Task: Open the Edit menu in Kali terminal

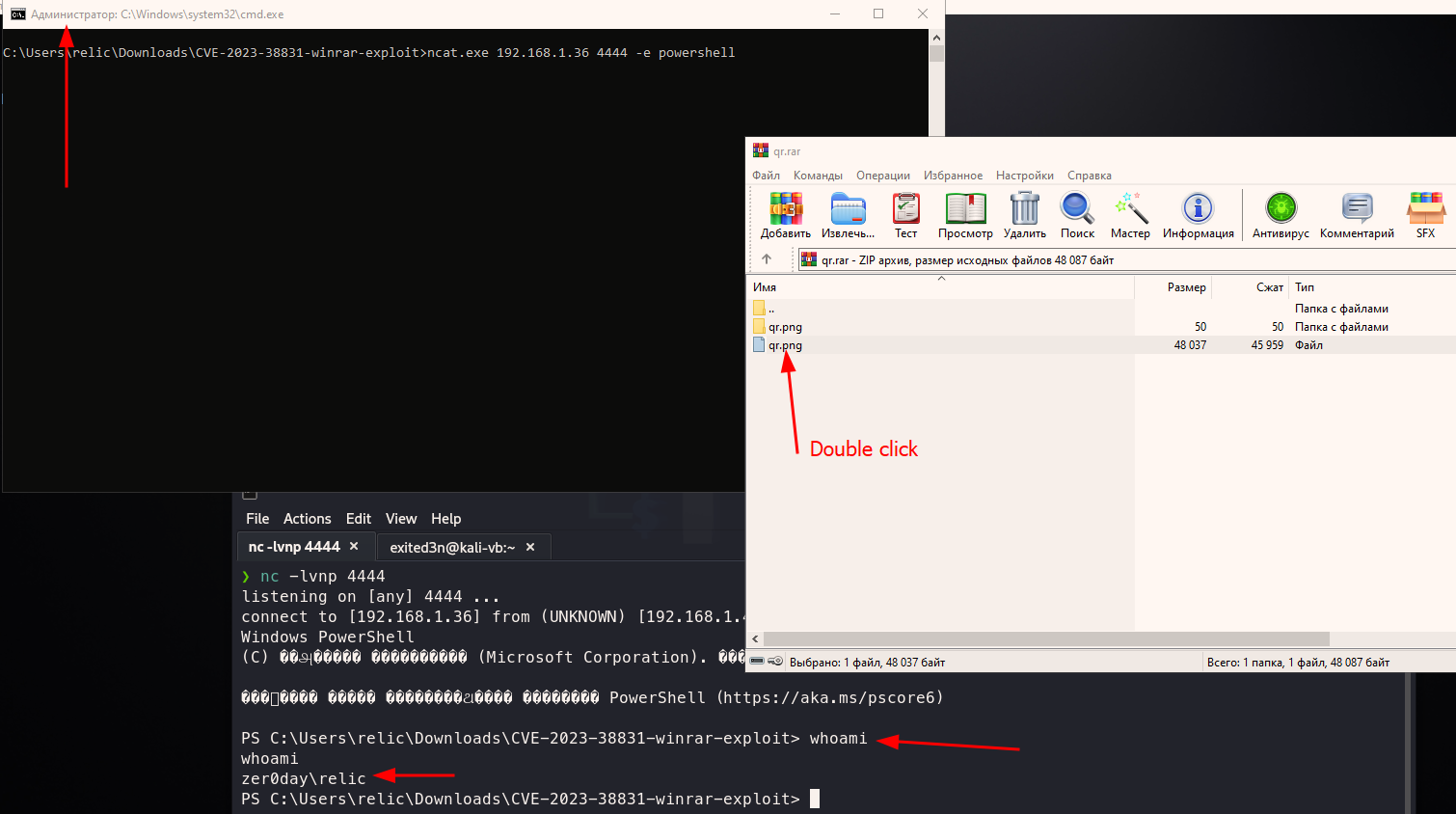Action: click(x=359, y=519)
